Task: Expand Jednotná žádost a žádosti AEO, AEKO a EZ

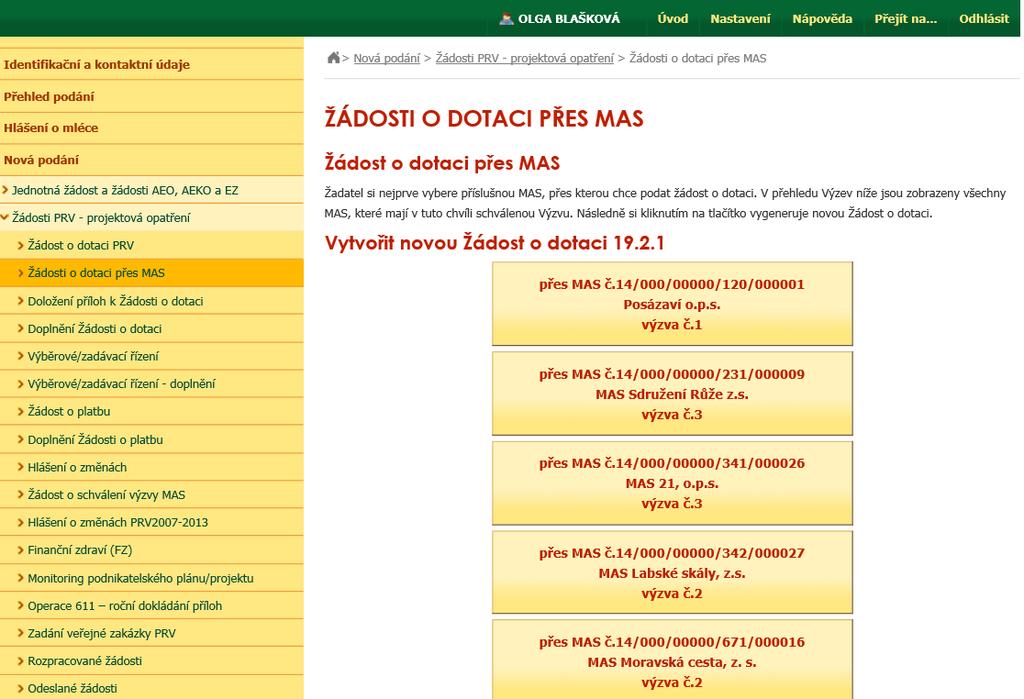Action: 152,190
